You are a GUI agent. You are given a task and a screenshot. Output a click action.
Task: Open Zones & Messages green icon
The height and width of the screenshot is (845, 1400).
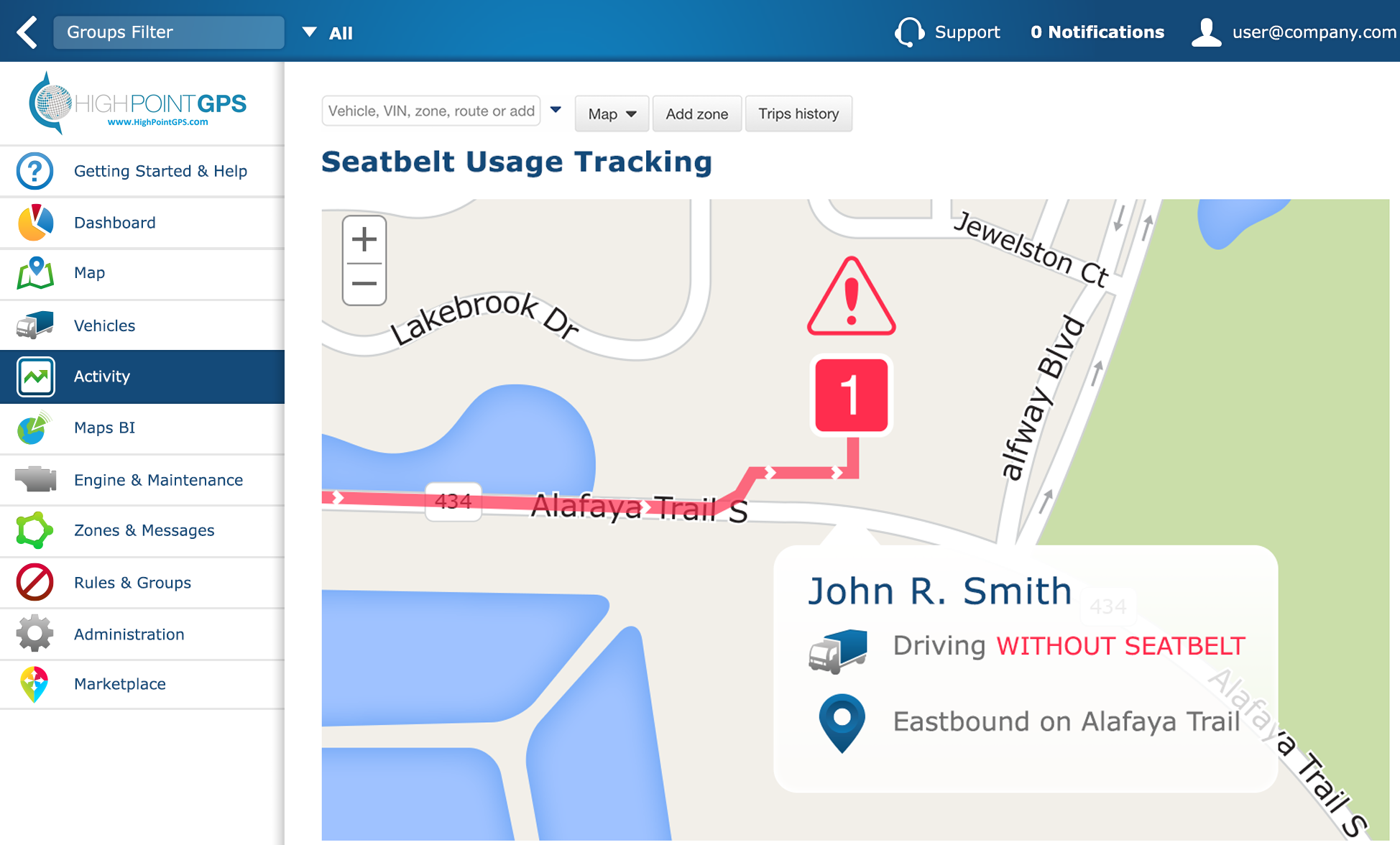34,530
